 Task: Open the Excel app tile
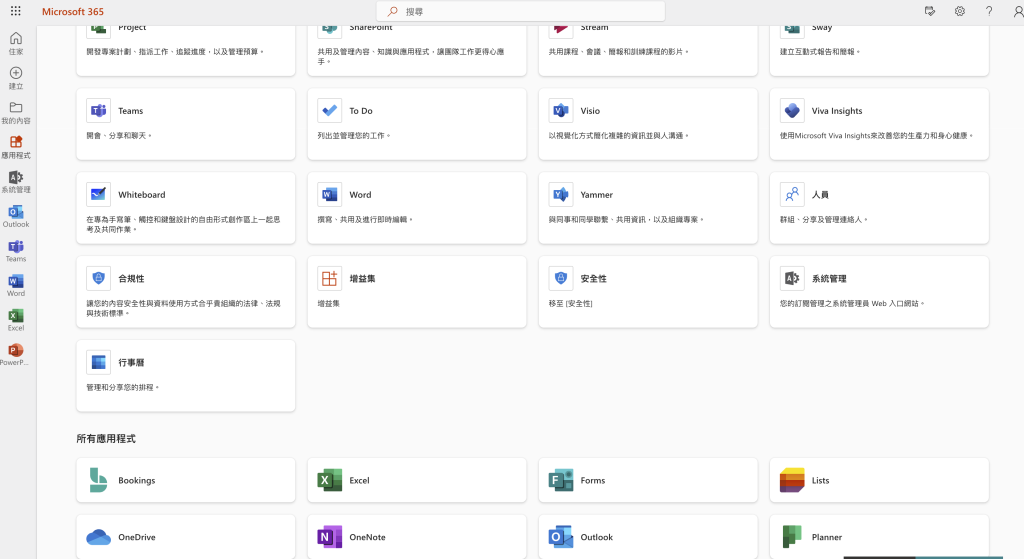click(417, 480)
